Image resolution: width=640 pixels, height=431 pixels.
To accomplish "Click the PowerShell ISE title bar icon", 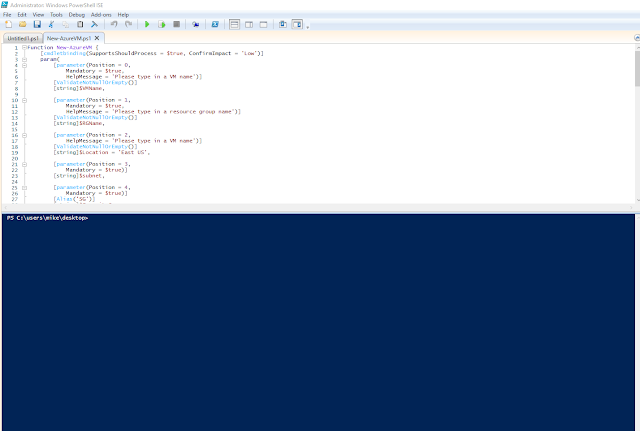I will [4, 4].
